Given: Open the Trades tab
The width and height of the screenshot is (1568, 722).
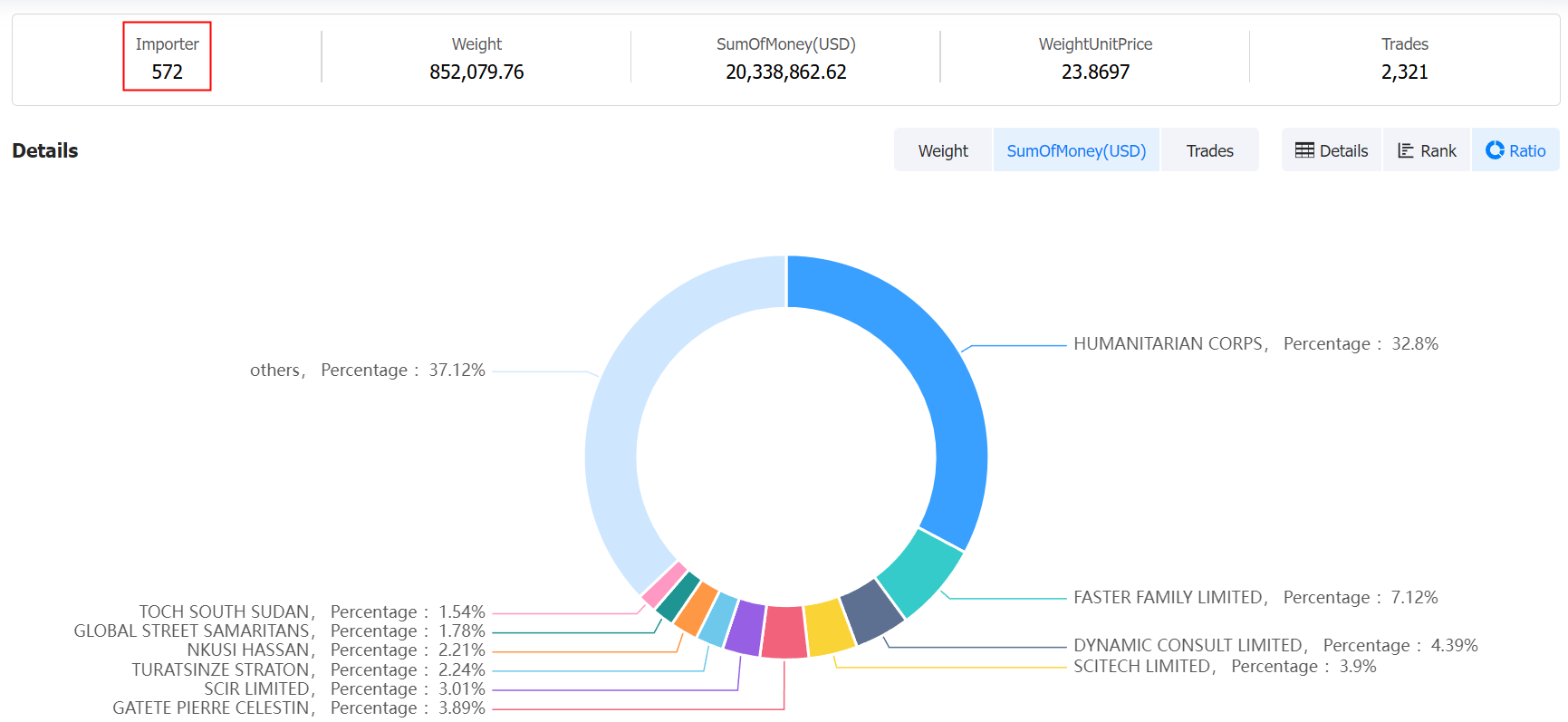Looking at the screenshot, I should (x=1210, y=150).
